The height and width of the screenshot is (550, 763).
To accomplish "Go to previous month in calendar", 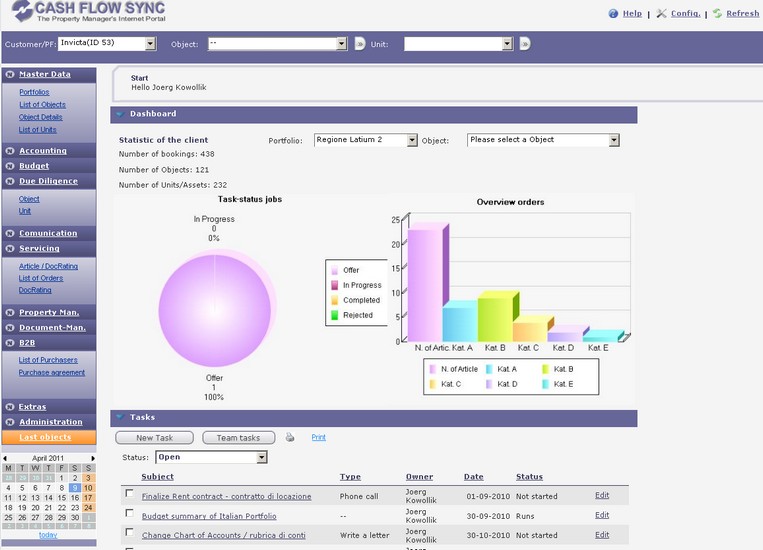I will (x=5, y=458).
